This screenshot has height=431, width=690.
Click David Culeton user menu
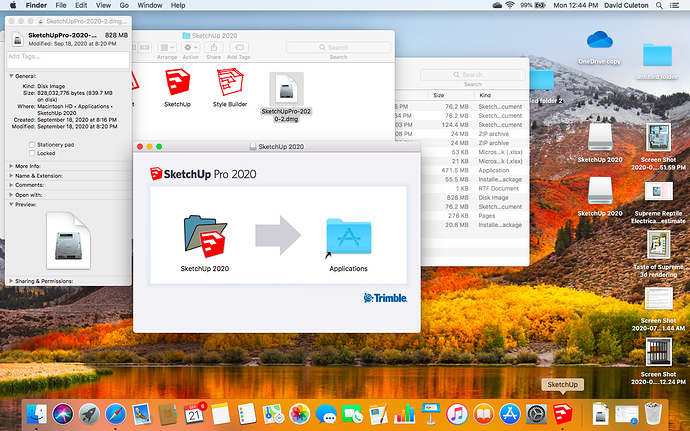[x=626, y=5]
